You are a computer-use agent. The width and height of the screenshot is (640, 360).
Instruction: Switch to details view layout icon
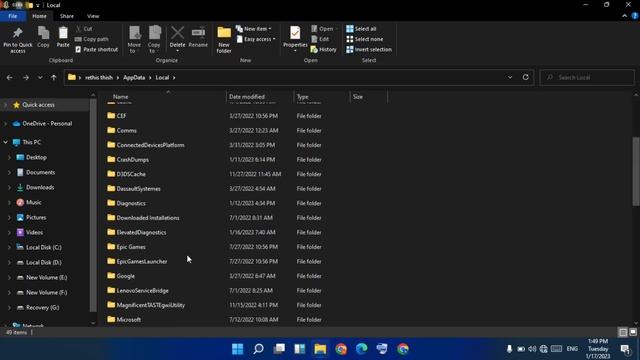coord(623,332)
